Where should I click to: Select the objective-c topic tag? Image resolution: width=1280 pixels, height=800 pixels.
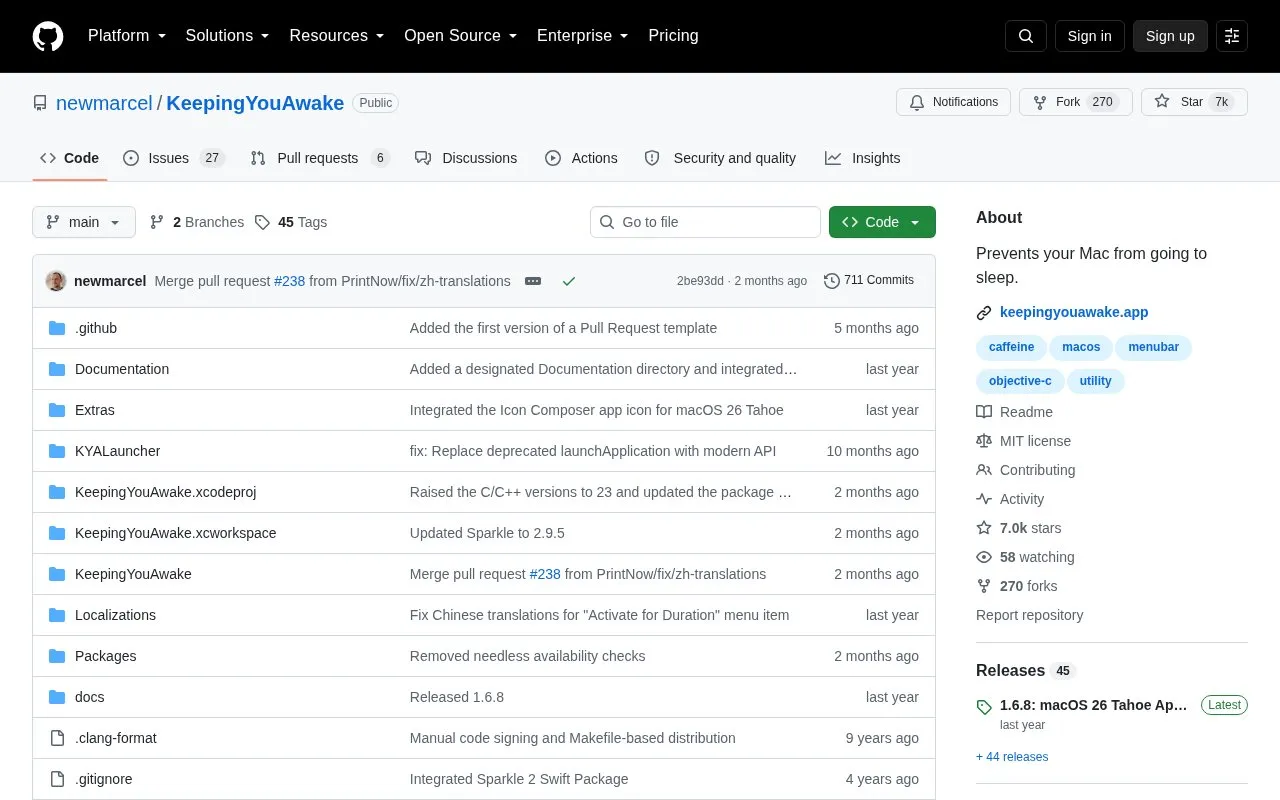1020,381
